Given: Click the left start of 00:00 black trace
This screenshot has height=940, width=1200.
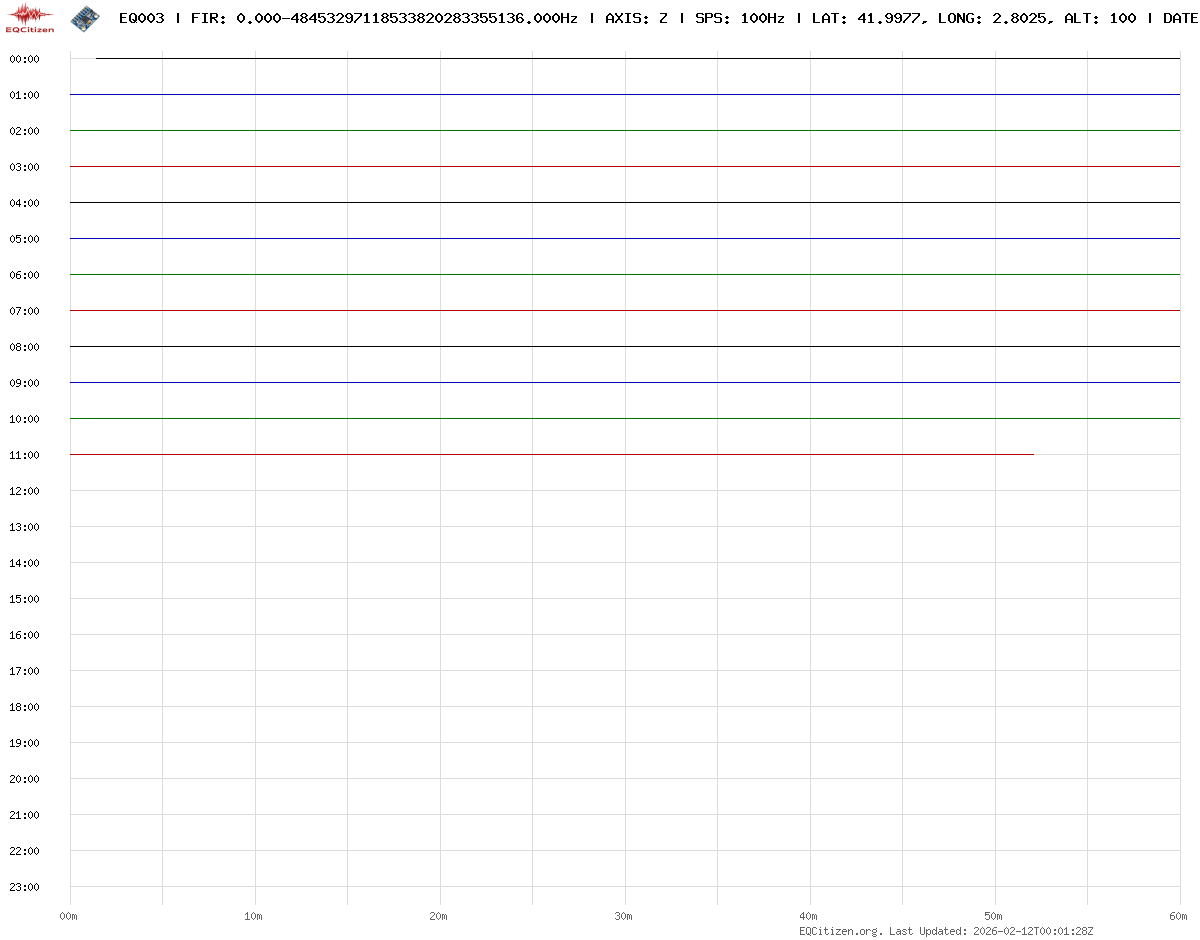Looking at the screenshot, I should (x=97, y=58).
